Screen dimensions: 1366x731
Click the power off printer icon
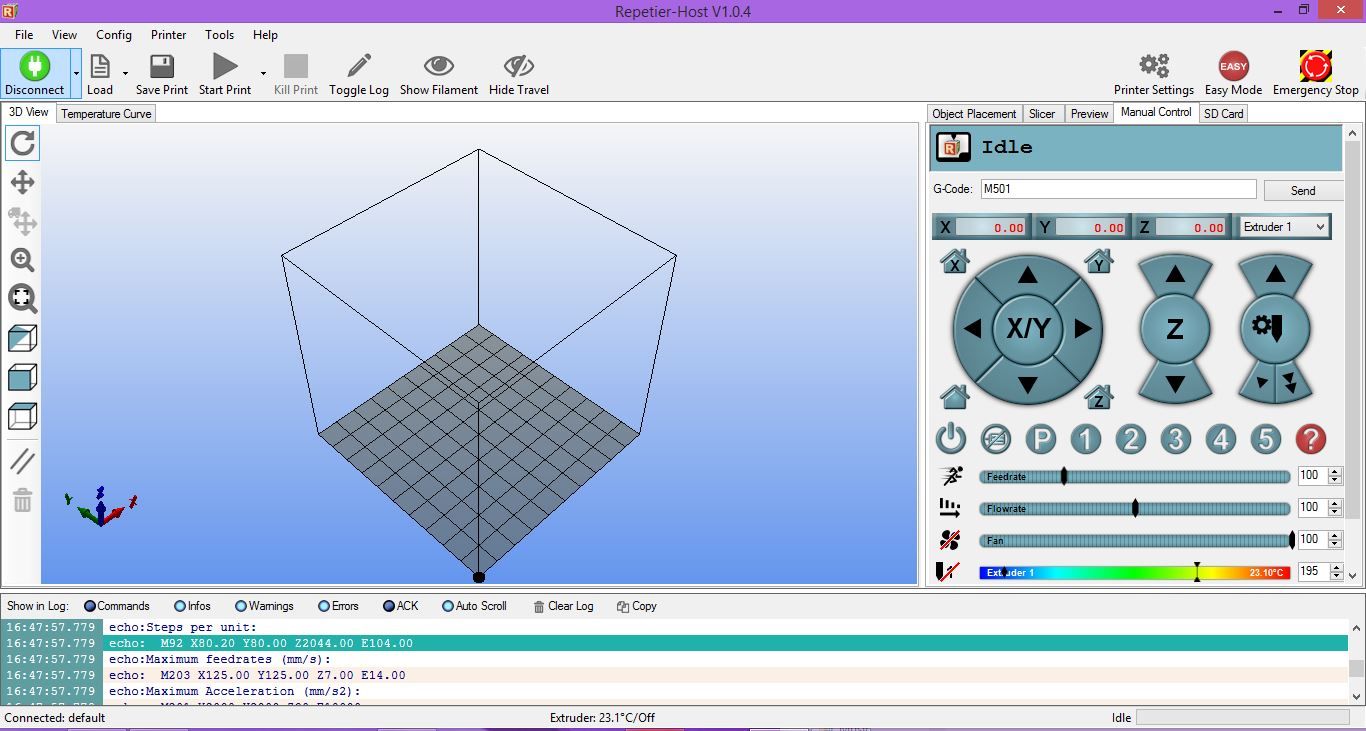pos(950,439)
